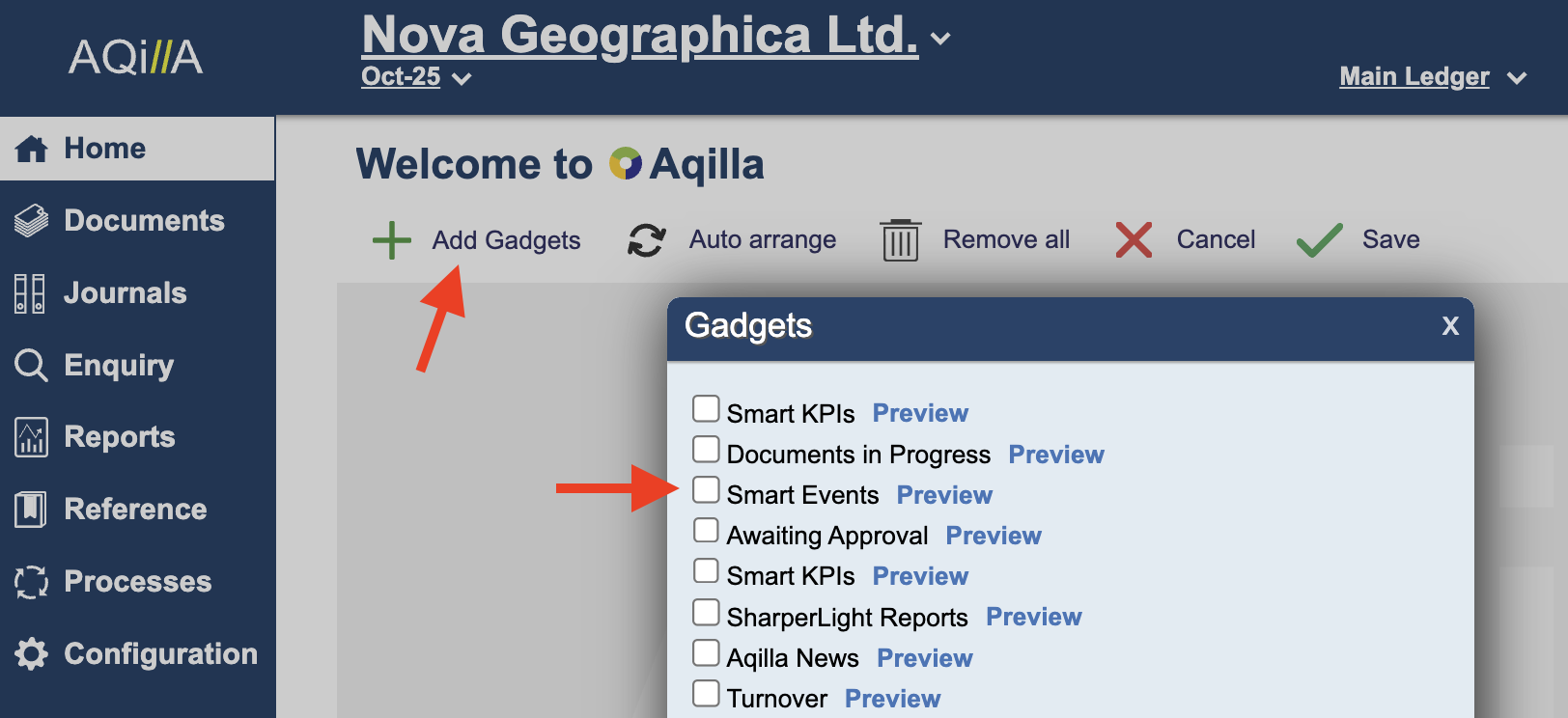
Task: Click the Configuration gear icon
Action: coord(31,654)
